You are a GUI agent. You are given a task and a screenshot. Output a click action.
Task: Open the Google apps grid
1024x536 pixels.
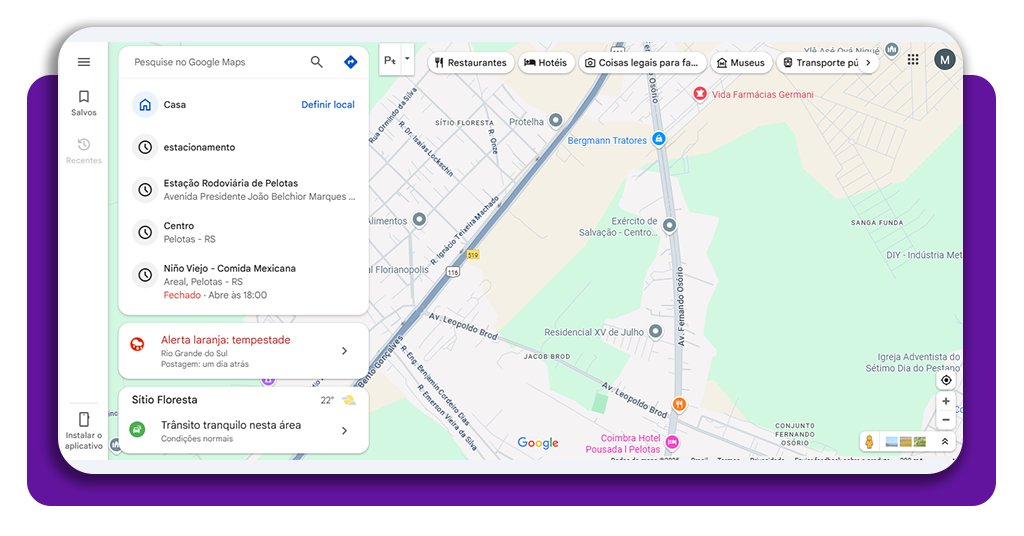913,60
